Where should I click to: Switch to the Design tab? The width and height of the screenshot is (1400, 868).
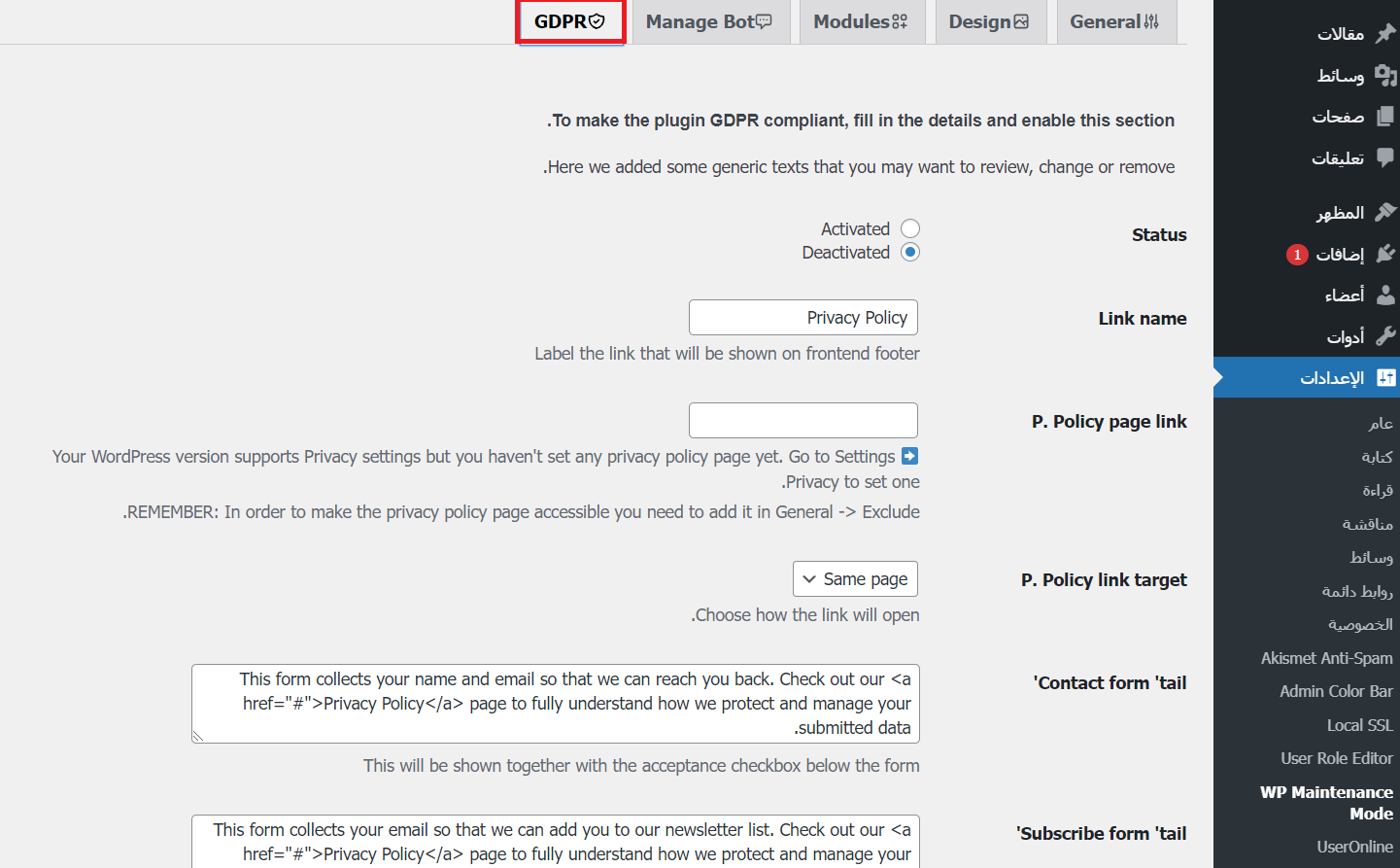[x=988, y=22]
